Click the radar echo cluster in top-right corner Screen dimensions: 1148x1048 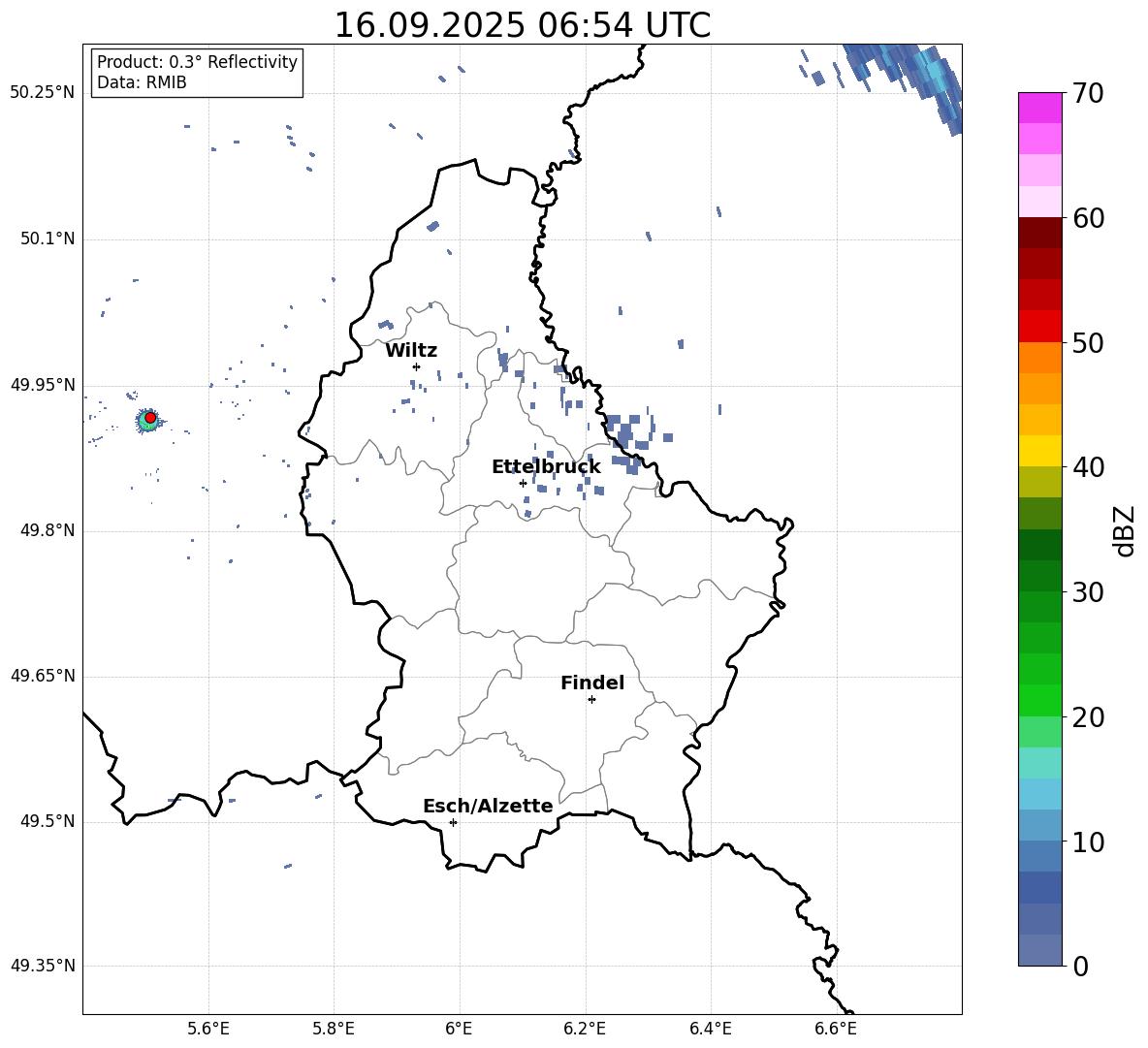coord(905,80)
